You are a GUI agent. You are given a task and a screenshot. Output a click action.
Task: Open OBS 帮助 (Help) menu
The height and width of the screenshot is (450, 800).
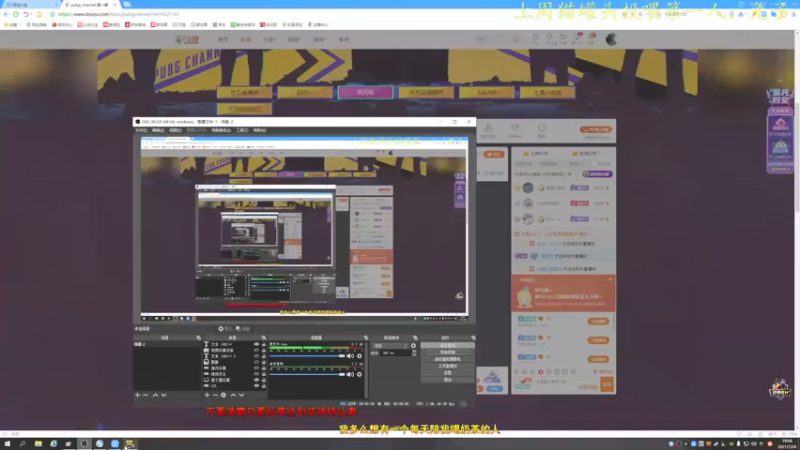(x=260, y=131)
